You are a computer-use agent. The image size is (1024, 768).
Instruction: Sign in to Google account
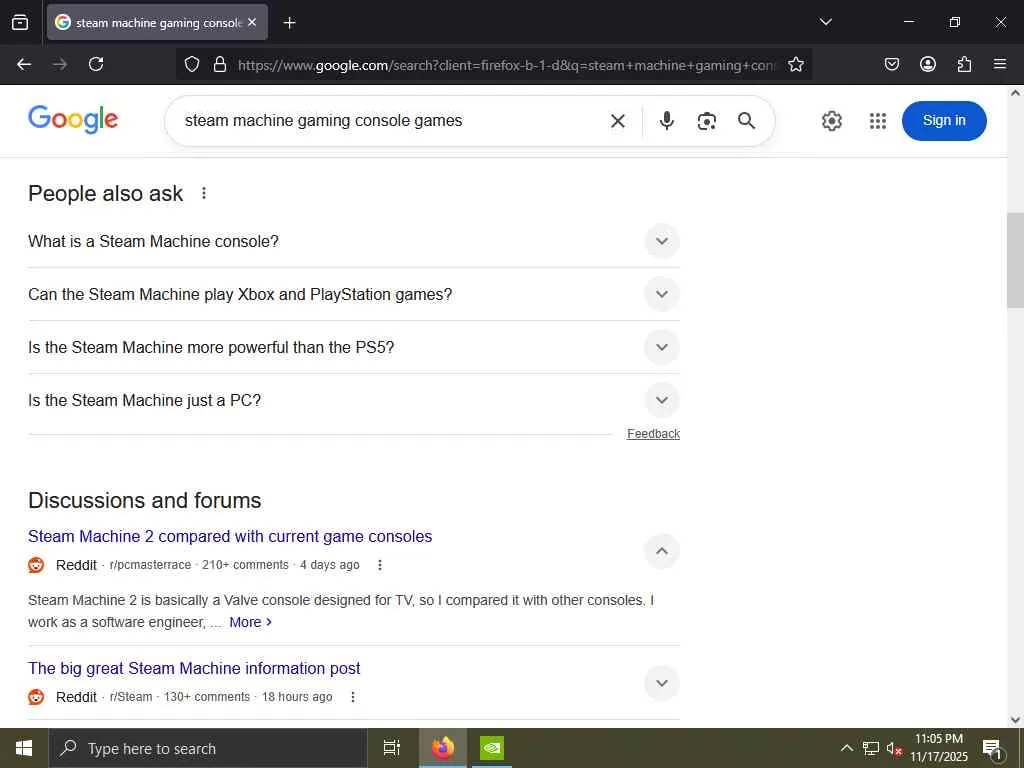[944, 121]
